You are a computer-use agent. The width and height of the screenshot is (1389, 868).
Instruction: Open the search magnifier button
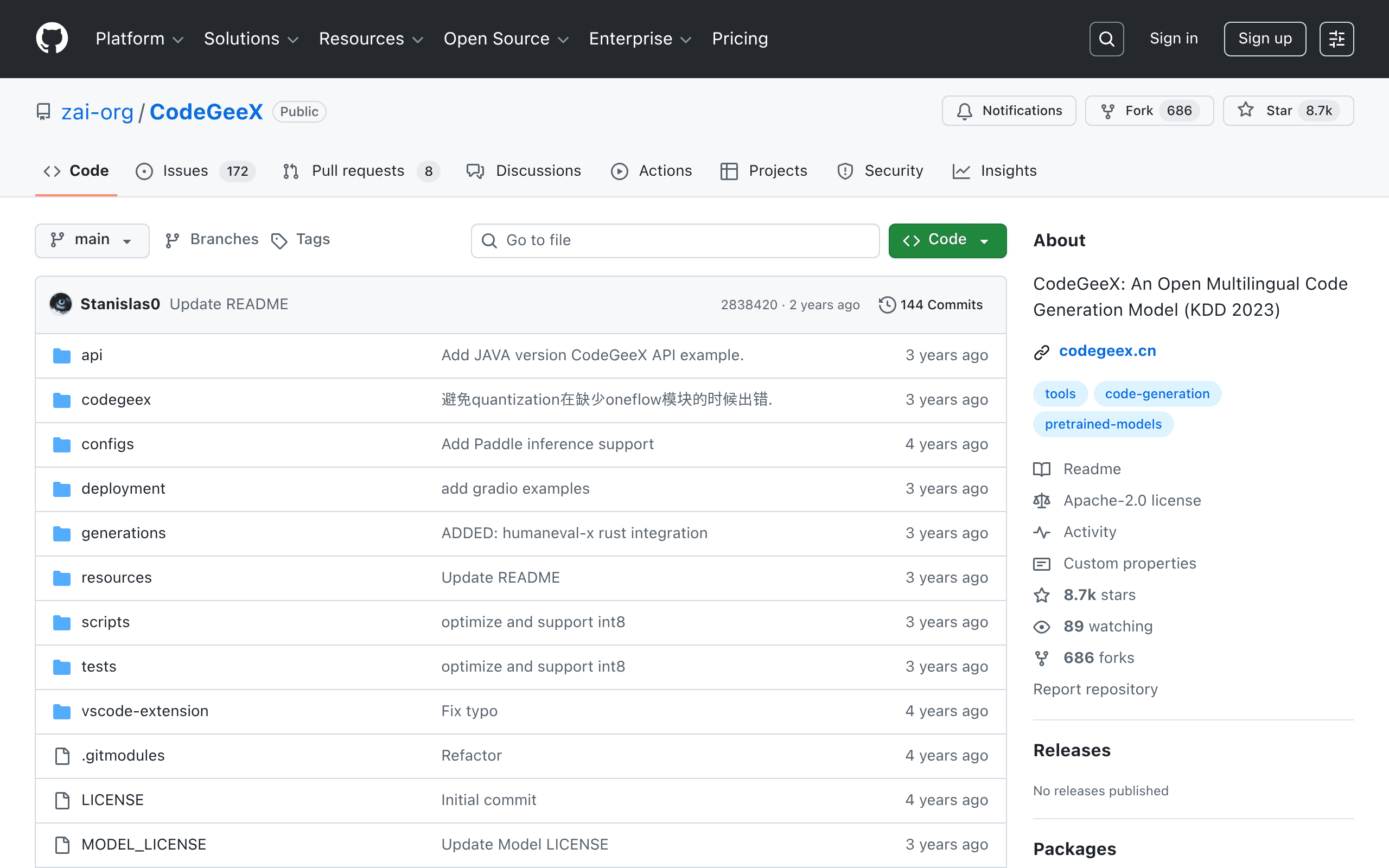pyautogui.click(x=1106, y=39)
